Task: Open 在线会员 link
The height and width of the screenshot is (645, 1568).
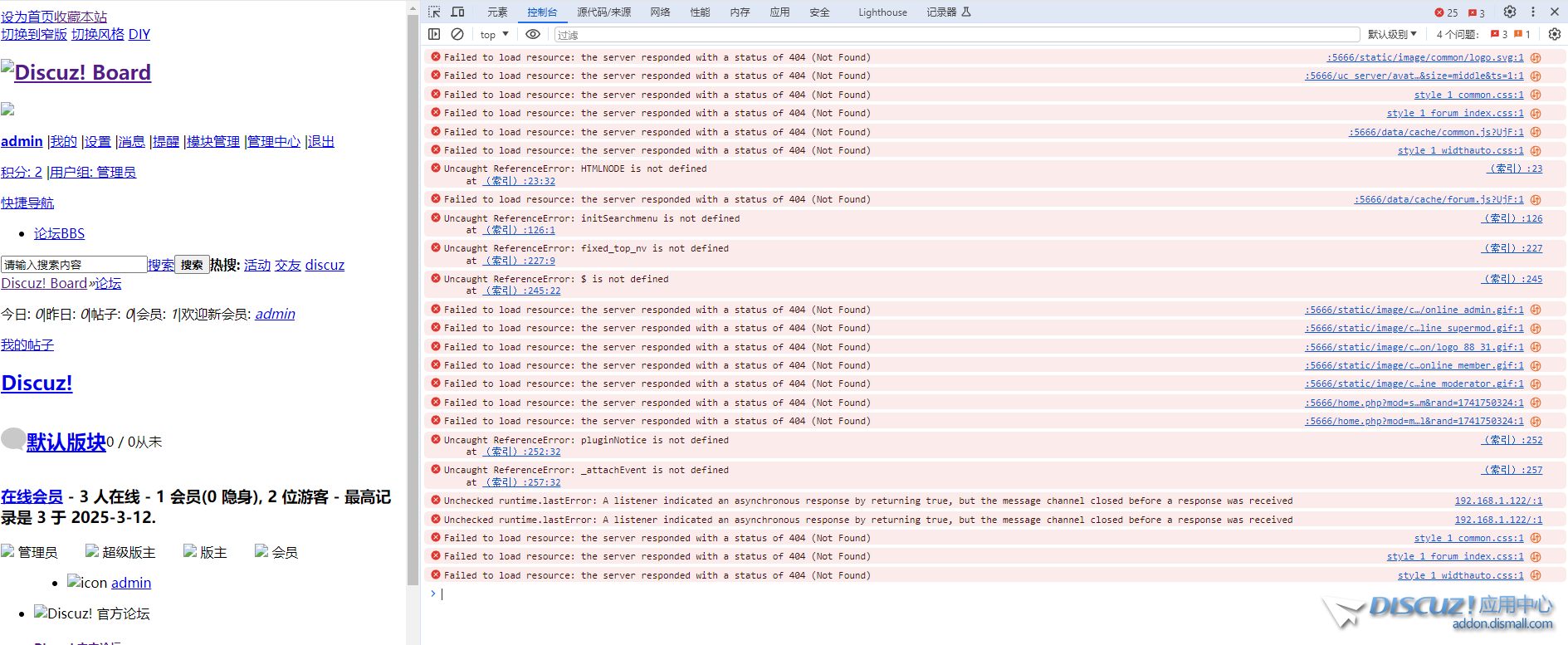Action: pyautogui.click(x=32, y=496)
